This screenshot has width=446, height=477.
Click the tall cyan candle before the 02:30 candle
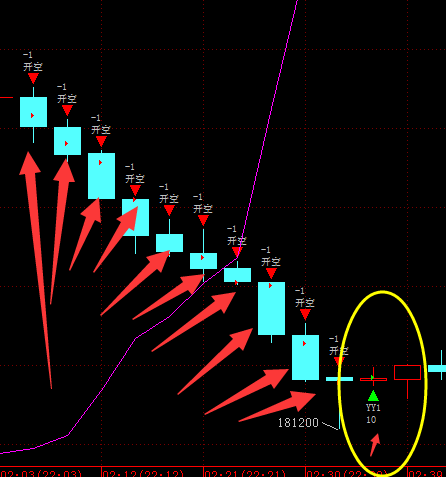(271, 308)
